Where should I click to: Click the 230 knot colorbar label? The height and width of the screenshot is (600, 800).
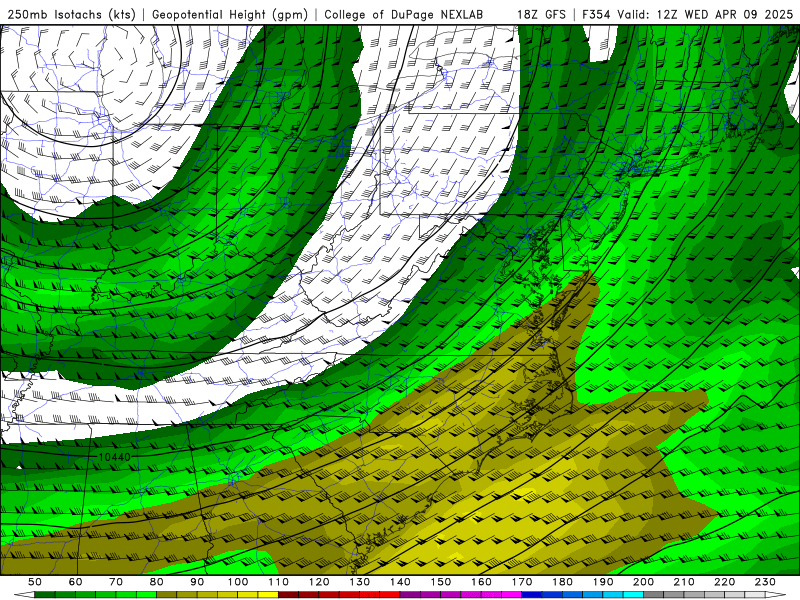(x=765, y=582)
